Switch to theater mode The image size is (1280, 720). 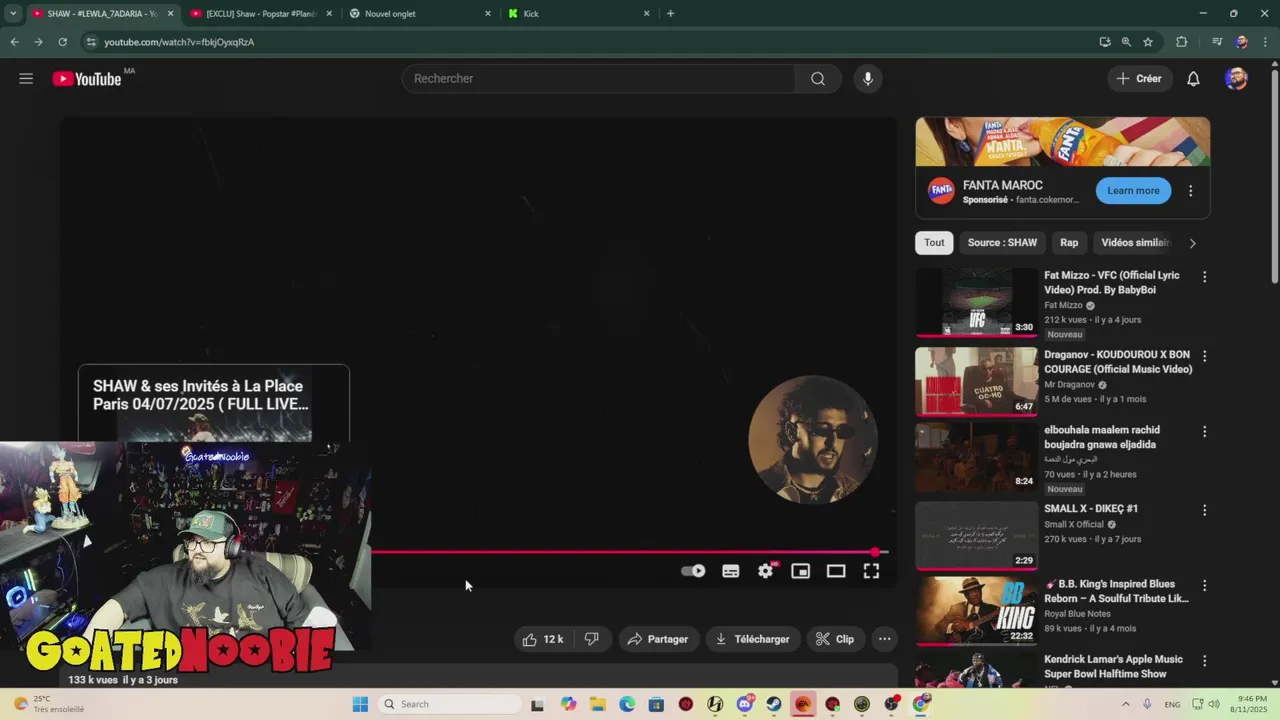tap(836, 571)
